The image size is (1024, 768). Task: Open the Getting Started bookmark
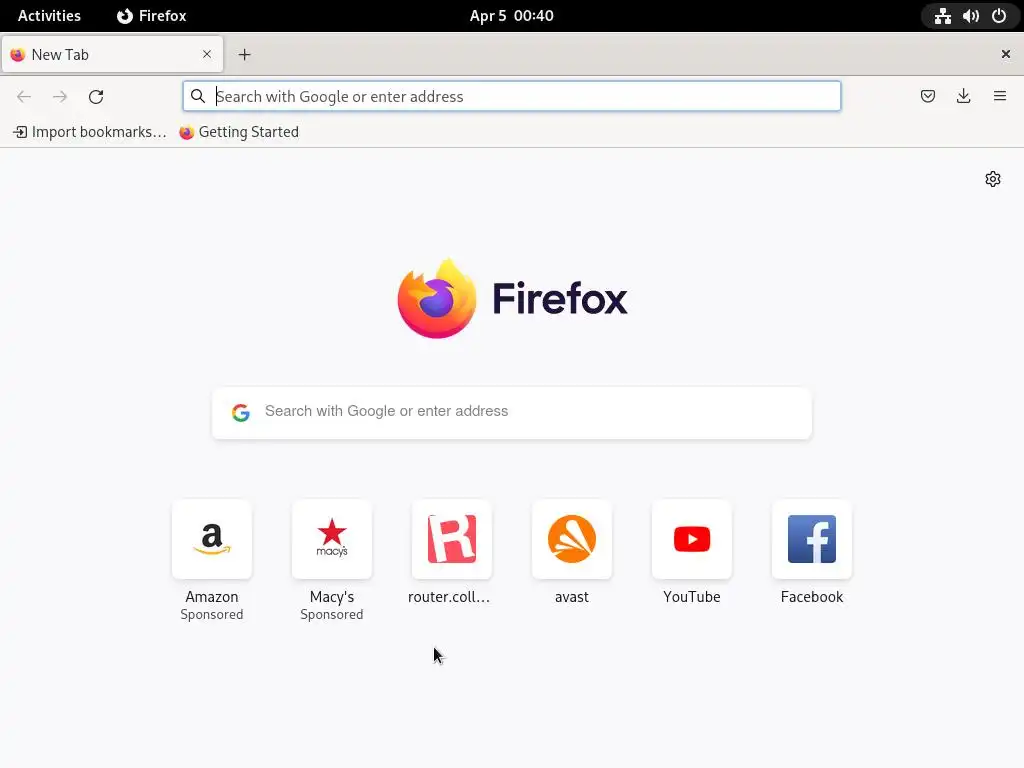(239, 132)
